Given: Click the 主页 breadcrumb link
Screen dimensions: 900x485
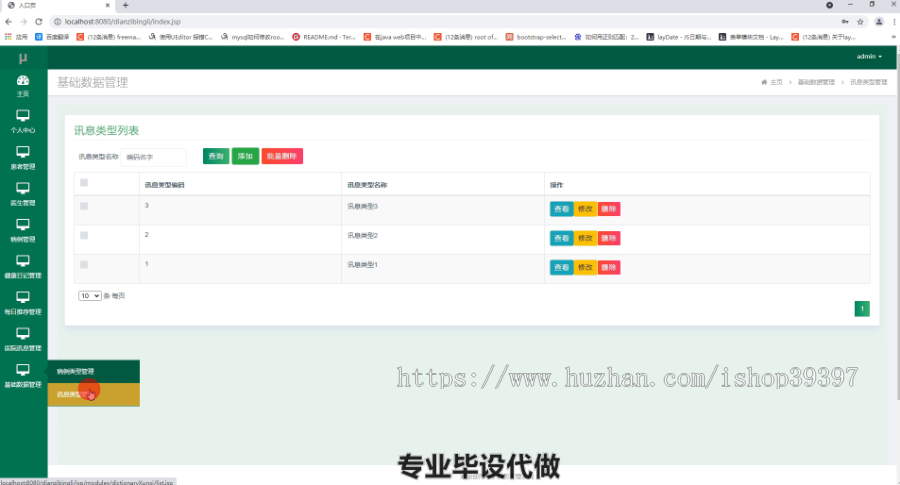Looking at the screenshot, I should [x=776, y=82].
